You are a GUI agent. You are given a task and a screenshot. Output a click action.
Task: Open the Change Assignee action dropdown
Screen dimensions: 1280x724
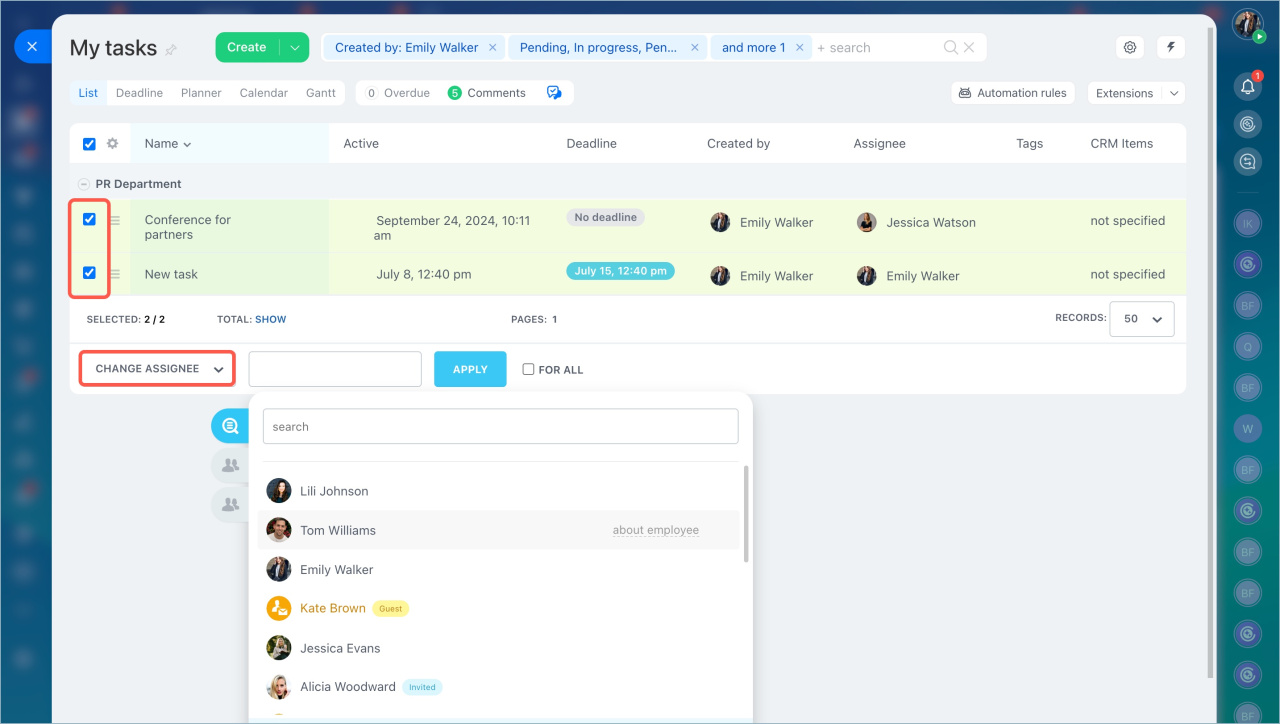point(158,369)
